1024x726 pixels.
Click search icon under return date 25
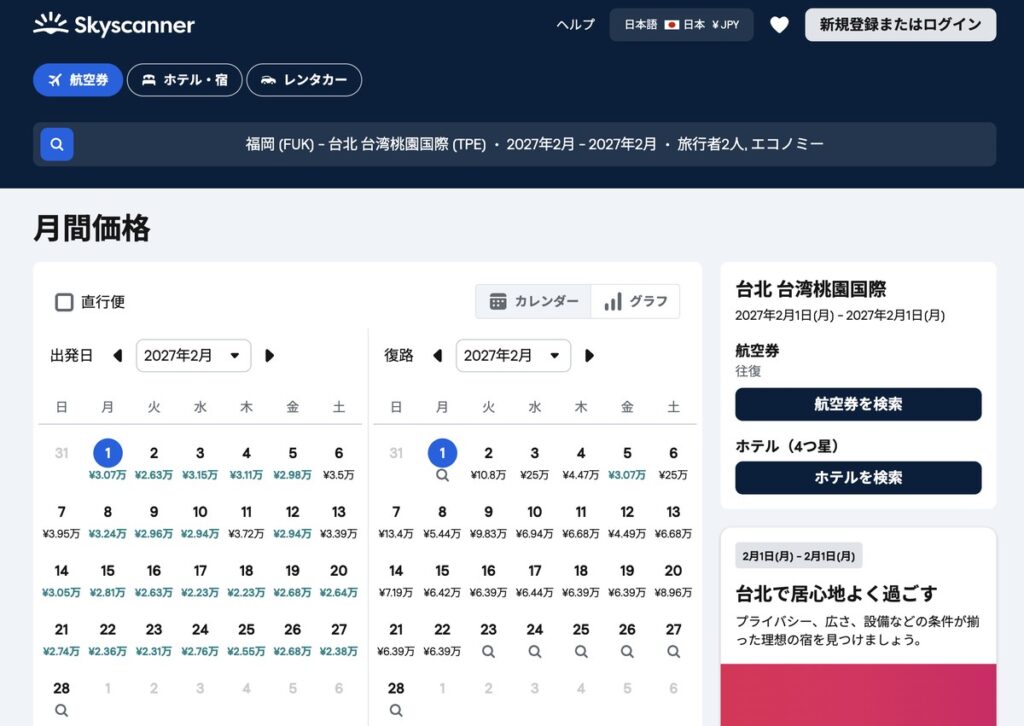tap(581, 652)
